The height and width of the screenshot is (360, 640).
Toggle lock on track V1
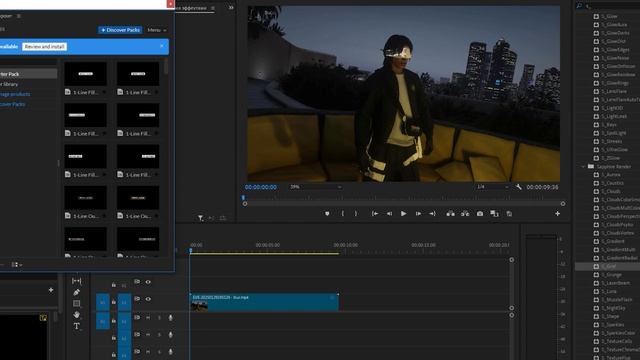click(x=113, y=302)
